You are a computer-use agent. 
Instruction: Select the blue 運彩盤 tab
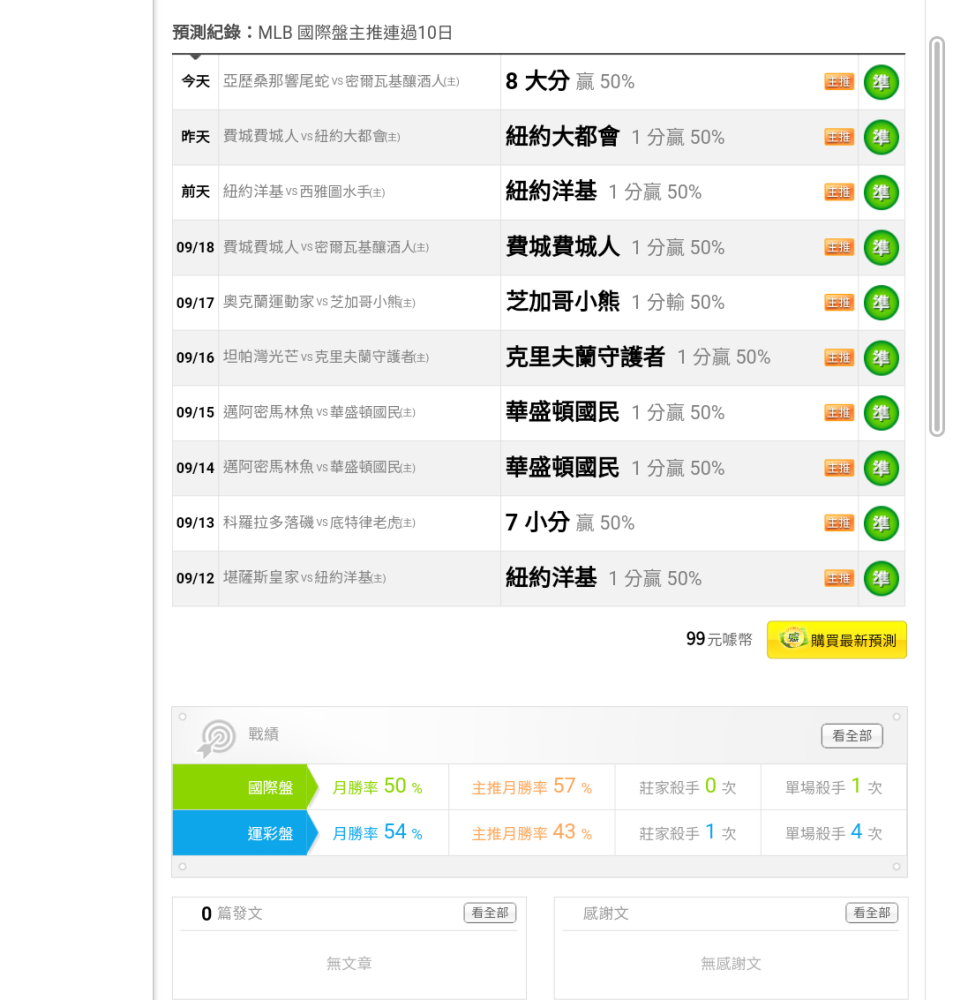246,833
